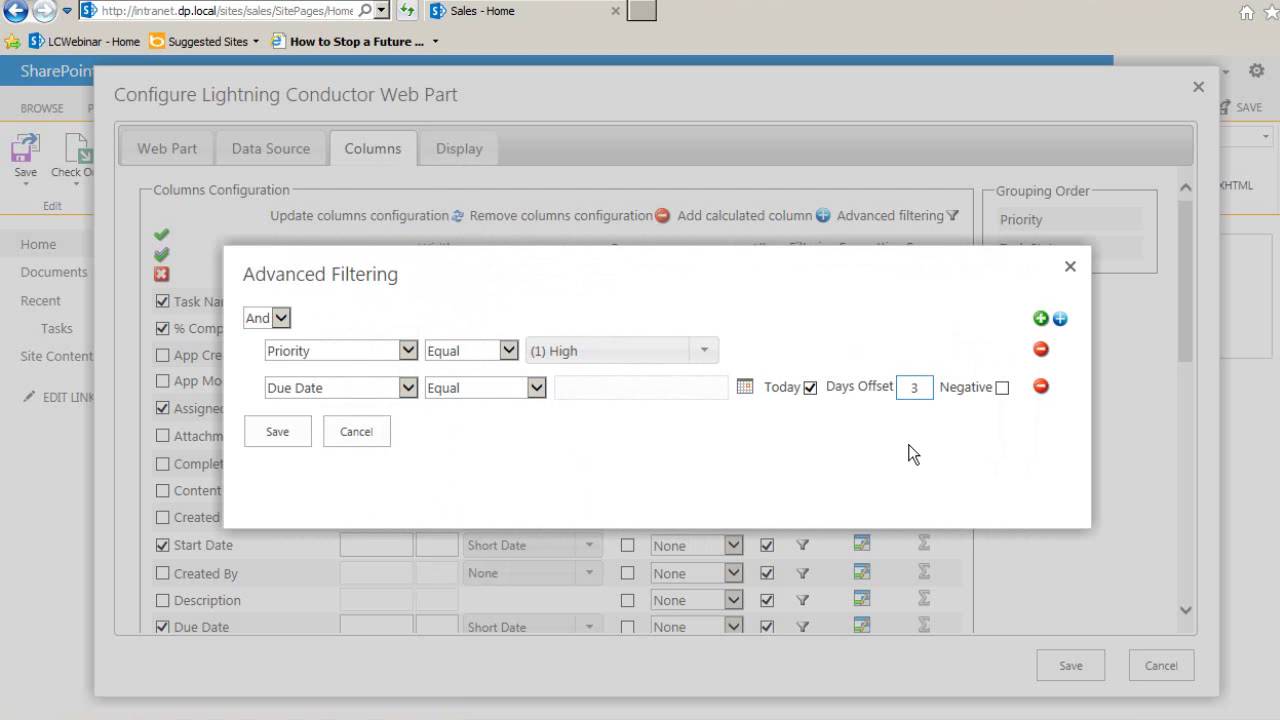Click the Add calculated column icon
Screen dimensions: 1280x720
click(823, 216)
